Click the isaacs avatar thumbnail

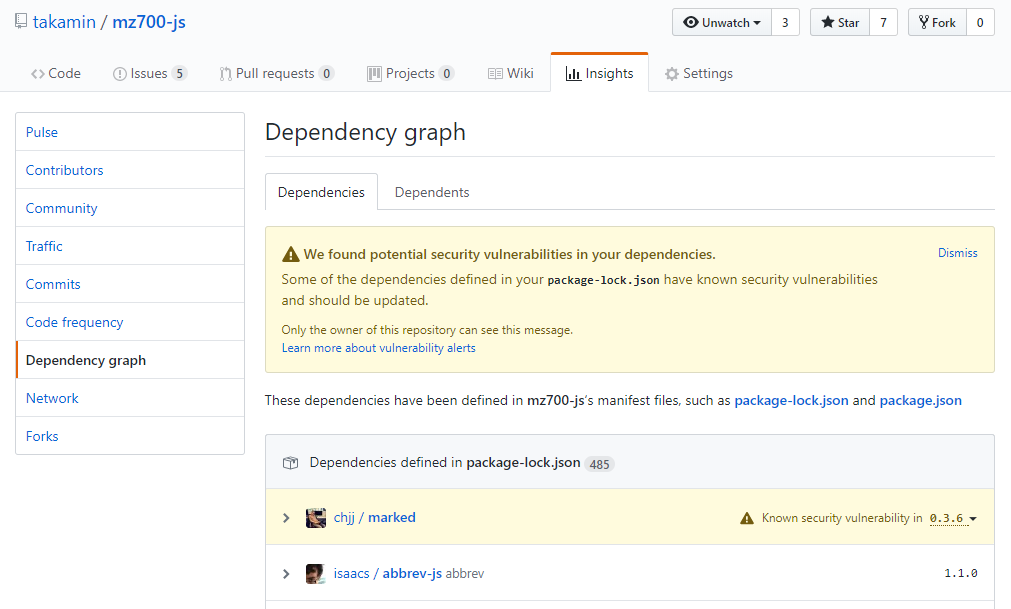coord(316,574)
